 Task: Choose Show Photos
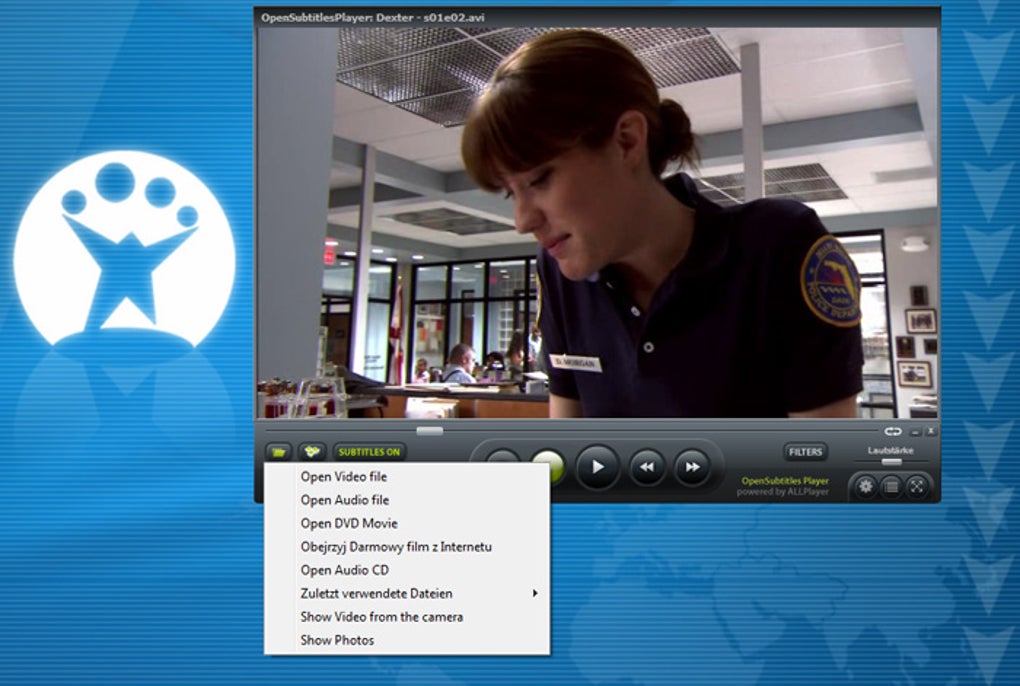(407, 640)
